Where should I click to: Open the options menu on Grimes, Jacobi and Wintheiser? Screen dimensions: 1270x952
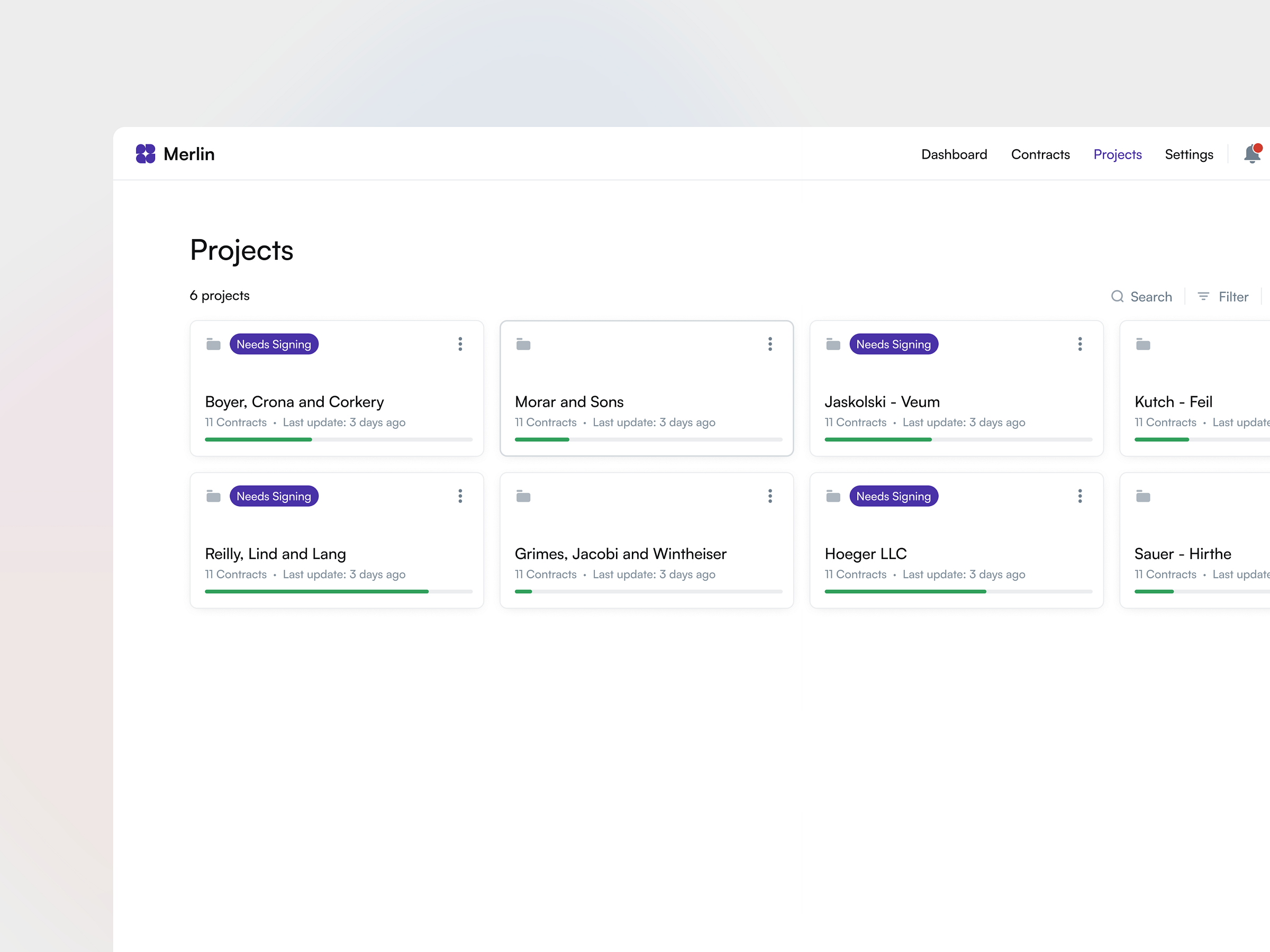click(770, 496)
